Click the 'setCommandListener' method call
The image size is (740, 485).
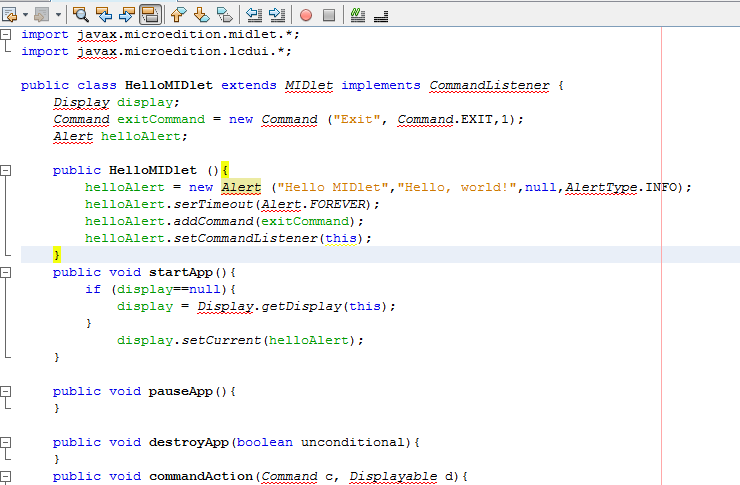pos(245,238)
